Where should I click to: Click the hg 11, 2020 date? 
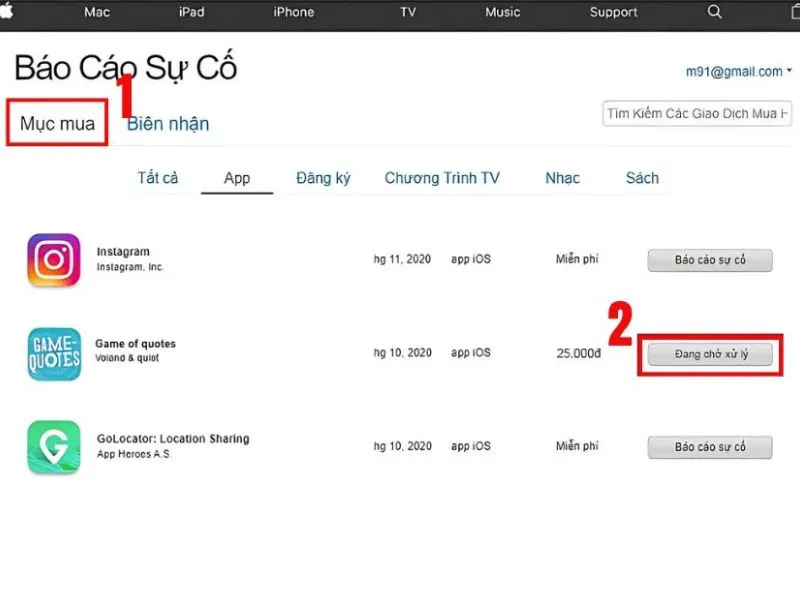(402, 259)
